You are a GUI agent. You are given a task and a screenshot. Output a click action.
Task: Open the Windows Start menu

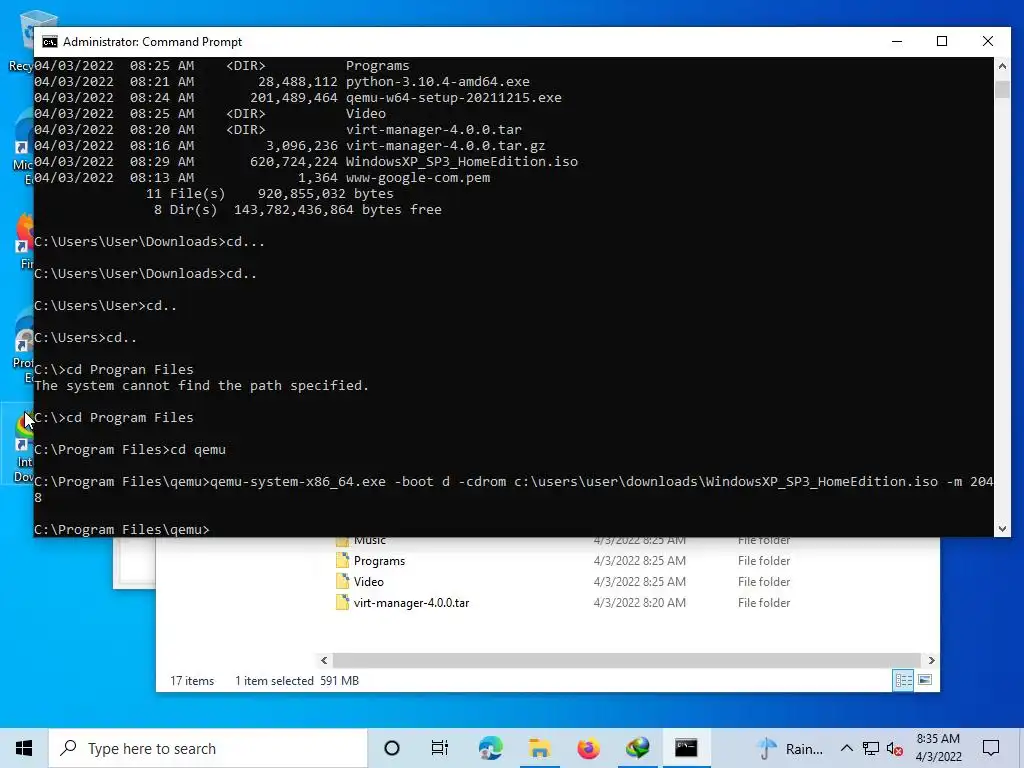pyautogui.click(x=24, y=748)
